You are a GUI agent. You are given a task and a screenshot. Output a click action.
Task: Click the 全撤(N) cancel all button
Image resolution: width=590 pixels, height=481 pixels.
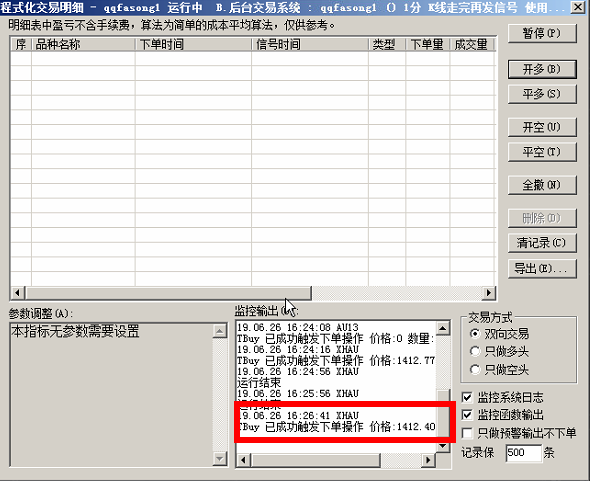click(542, 185)
